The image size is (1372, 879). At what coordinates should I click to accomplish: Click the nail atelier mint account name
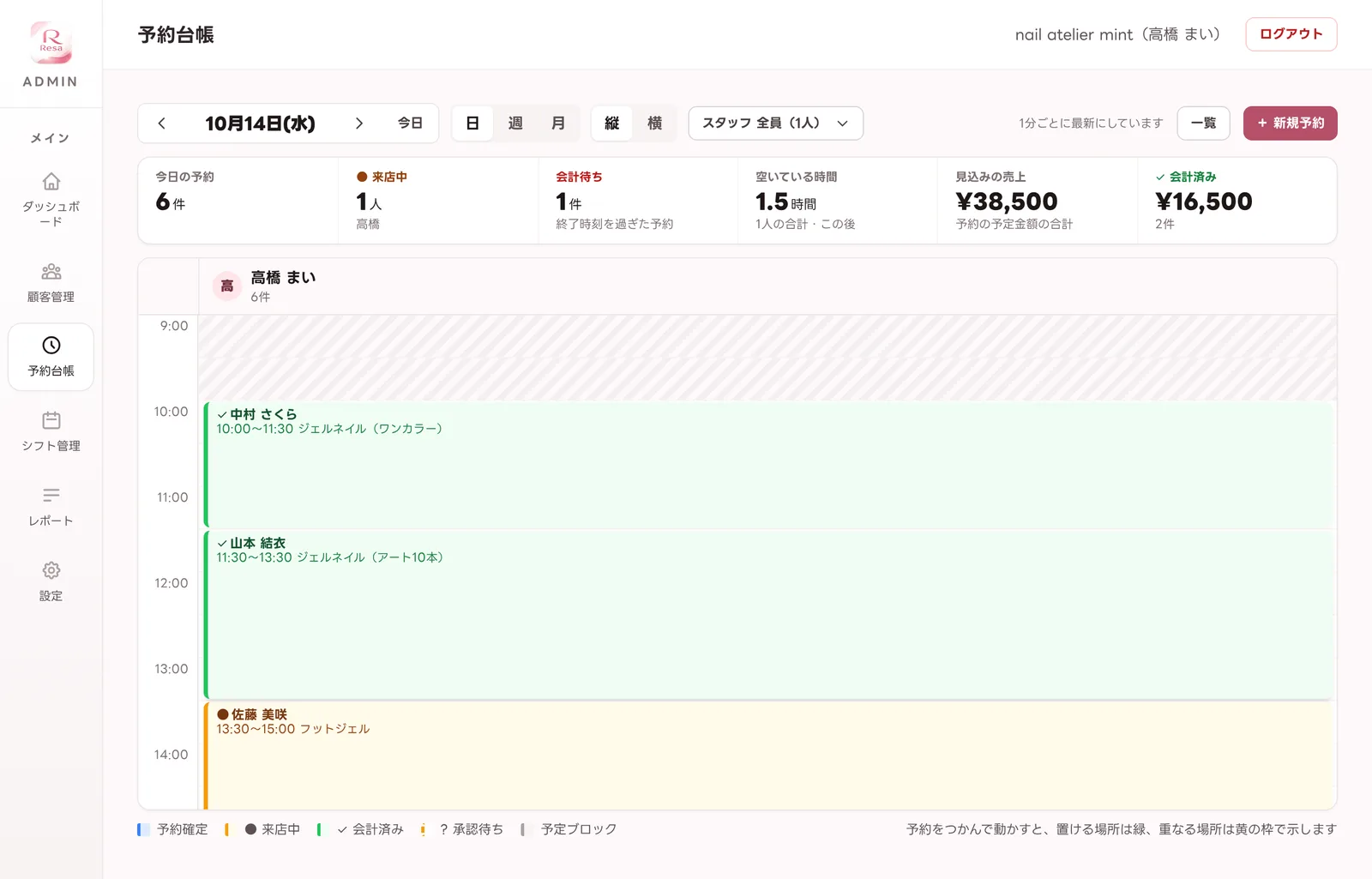1117,34
